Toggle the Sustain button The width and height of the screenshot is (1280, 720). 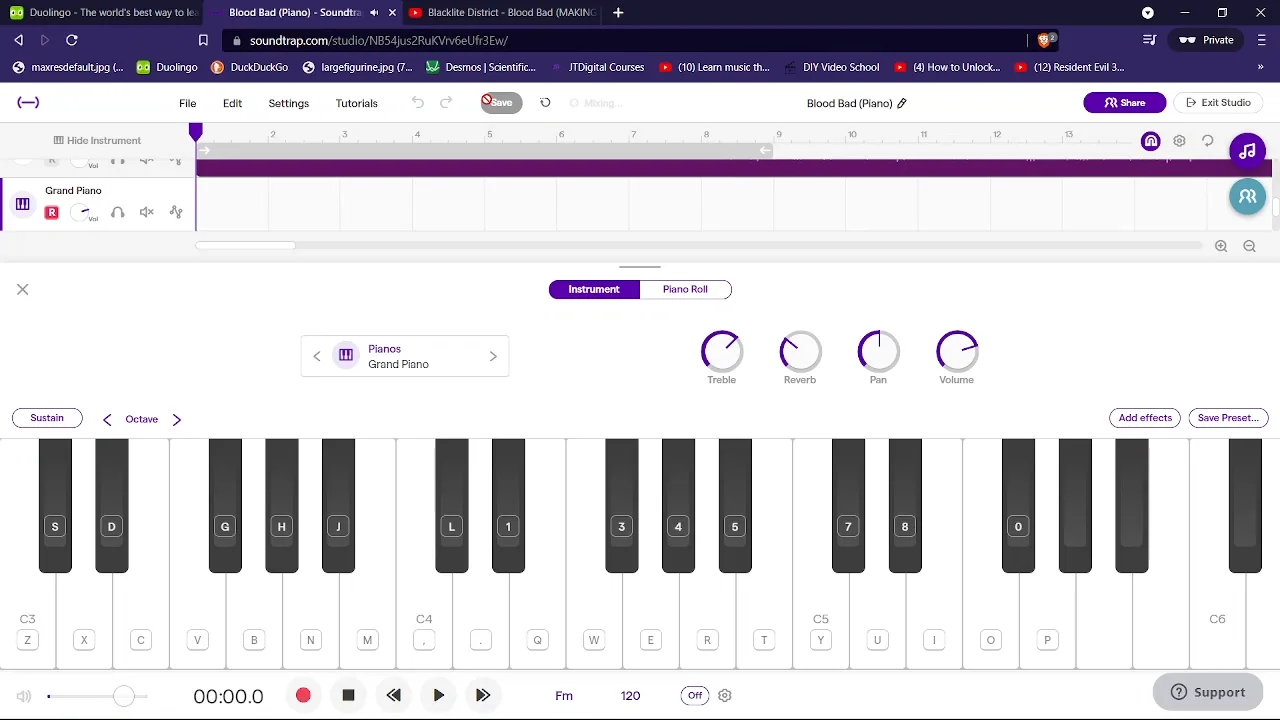click(47, 418)
